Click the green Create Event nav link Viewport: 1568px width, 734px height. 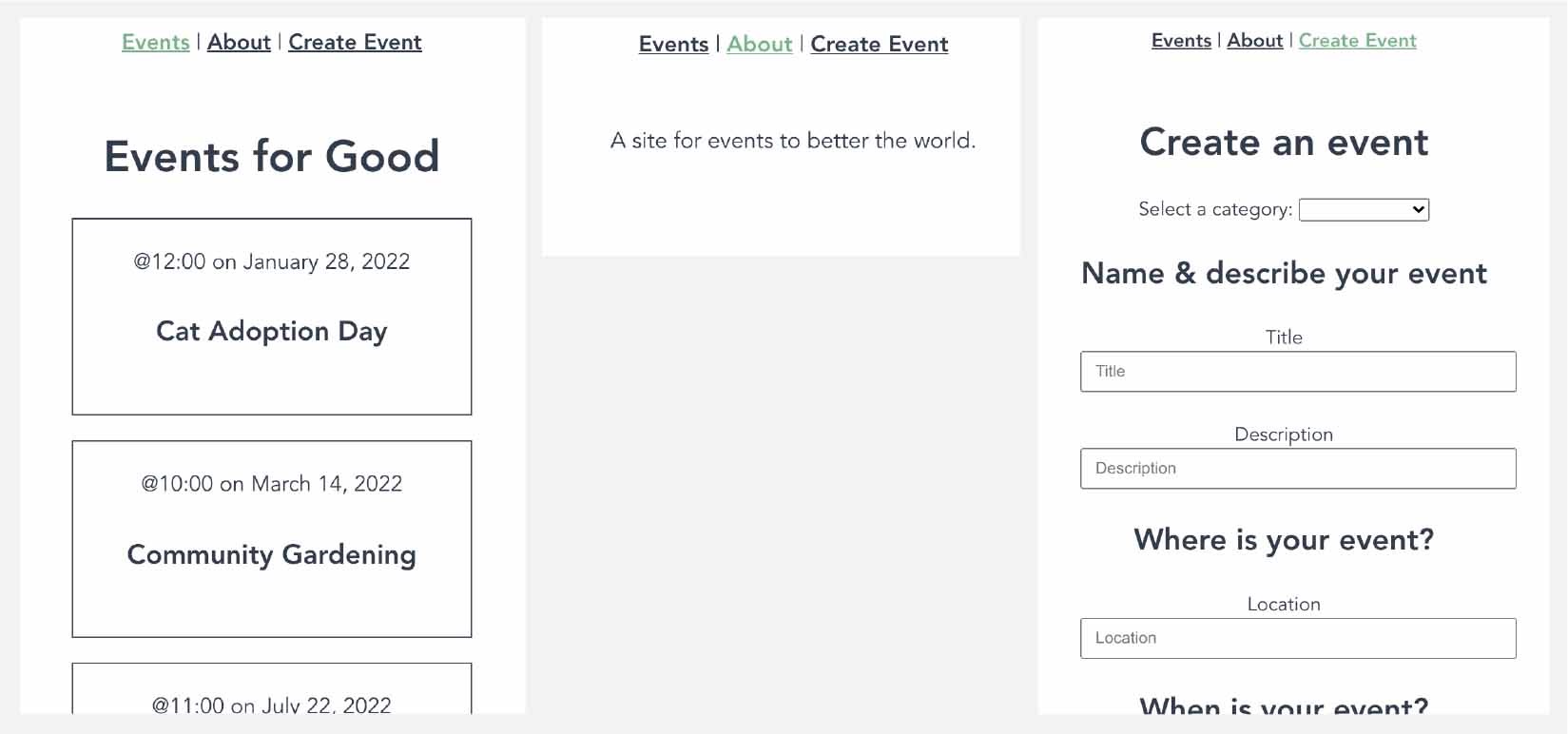pyautogui.click(x=1357, y=41)
